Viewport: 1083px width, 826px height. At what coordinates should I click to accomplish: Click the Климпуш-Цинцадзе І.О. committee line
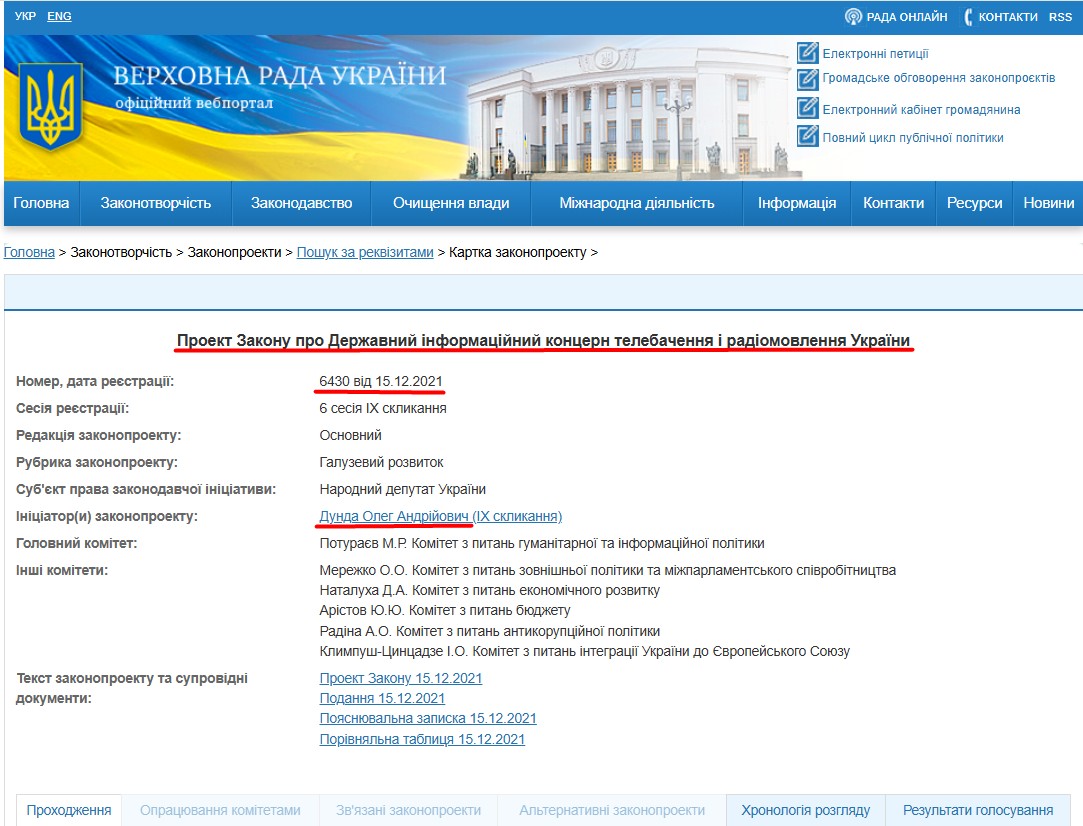coord(584,651)
